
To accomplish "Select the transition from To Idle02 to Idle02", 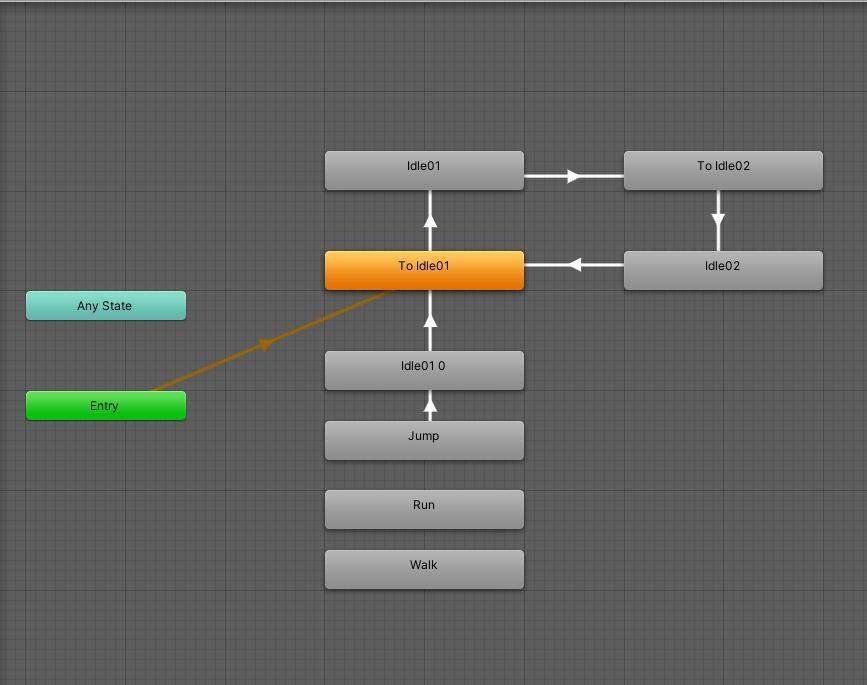I will [720, 218].
